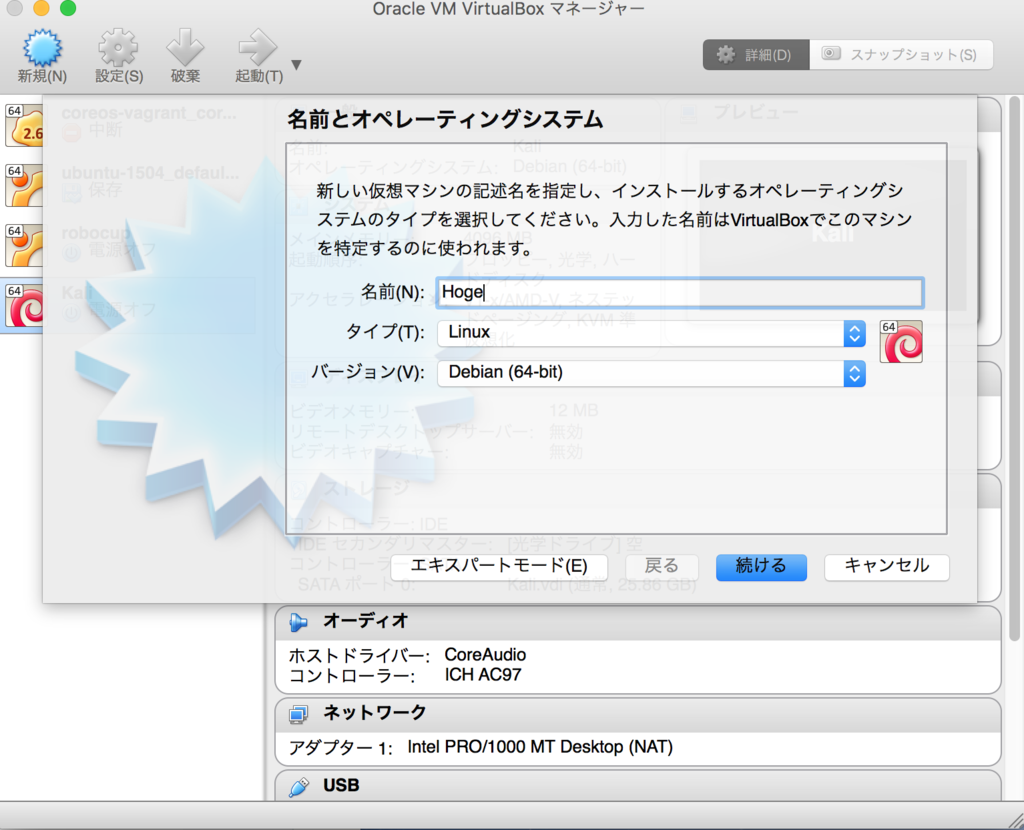Click the Cancel (キャンセル) button
This screenshot has width=1024, height=830.
pos(886,566)
